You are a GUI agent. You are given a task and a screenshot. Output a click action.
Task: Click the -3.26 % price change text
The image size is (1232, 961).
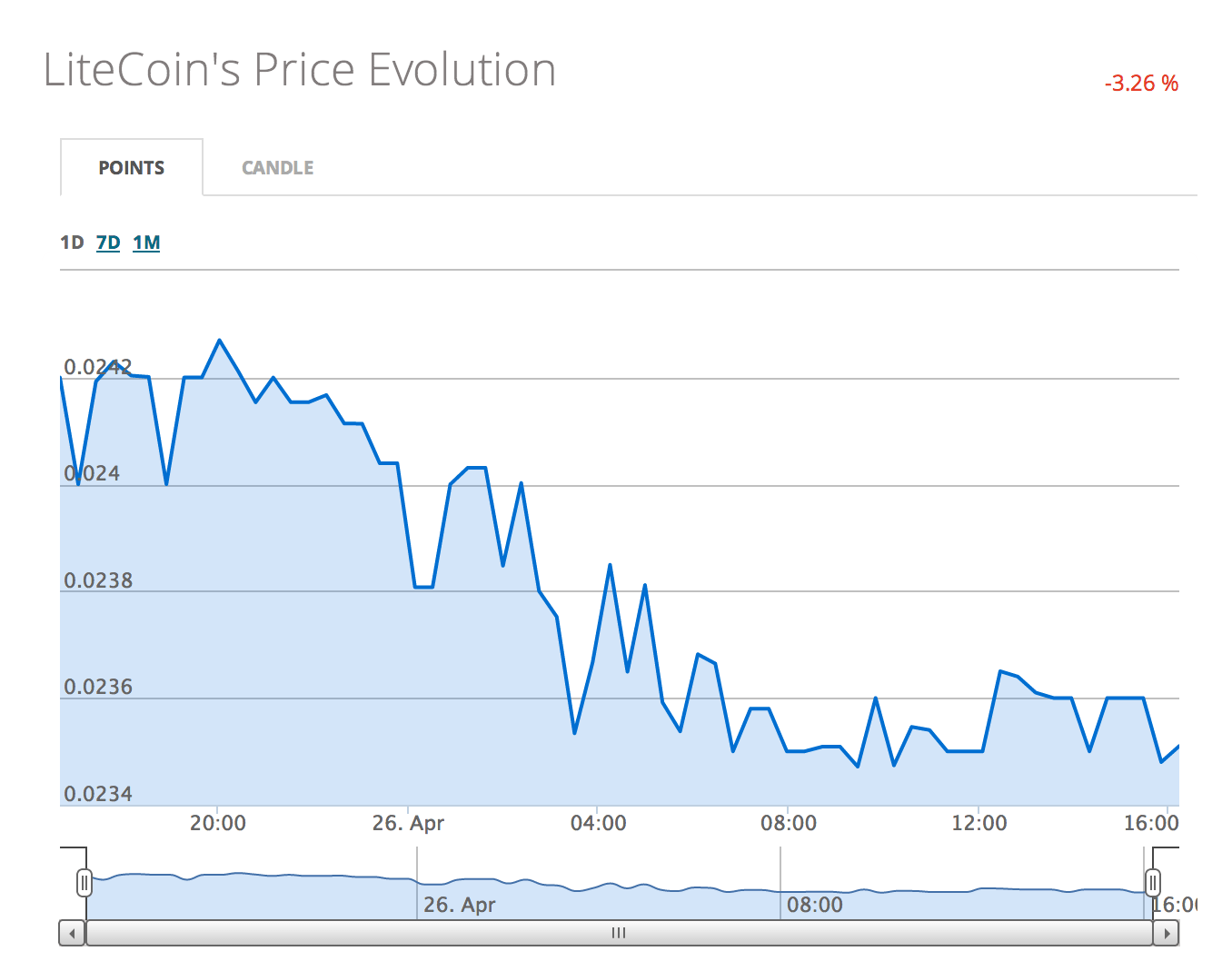(1139, 83)
